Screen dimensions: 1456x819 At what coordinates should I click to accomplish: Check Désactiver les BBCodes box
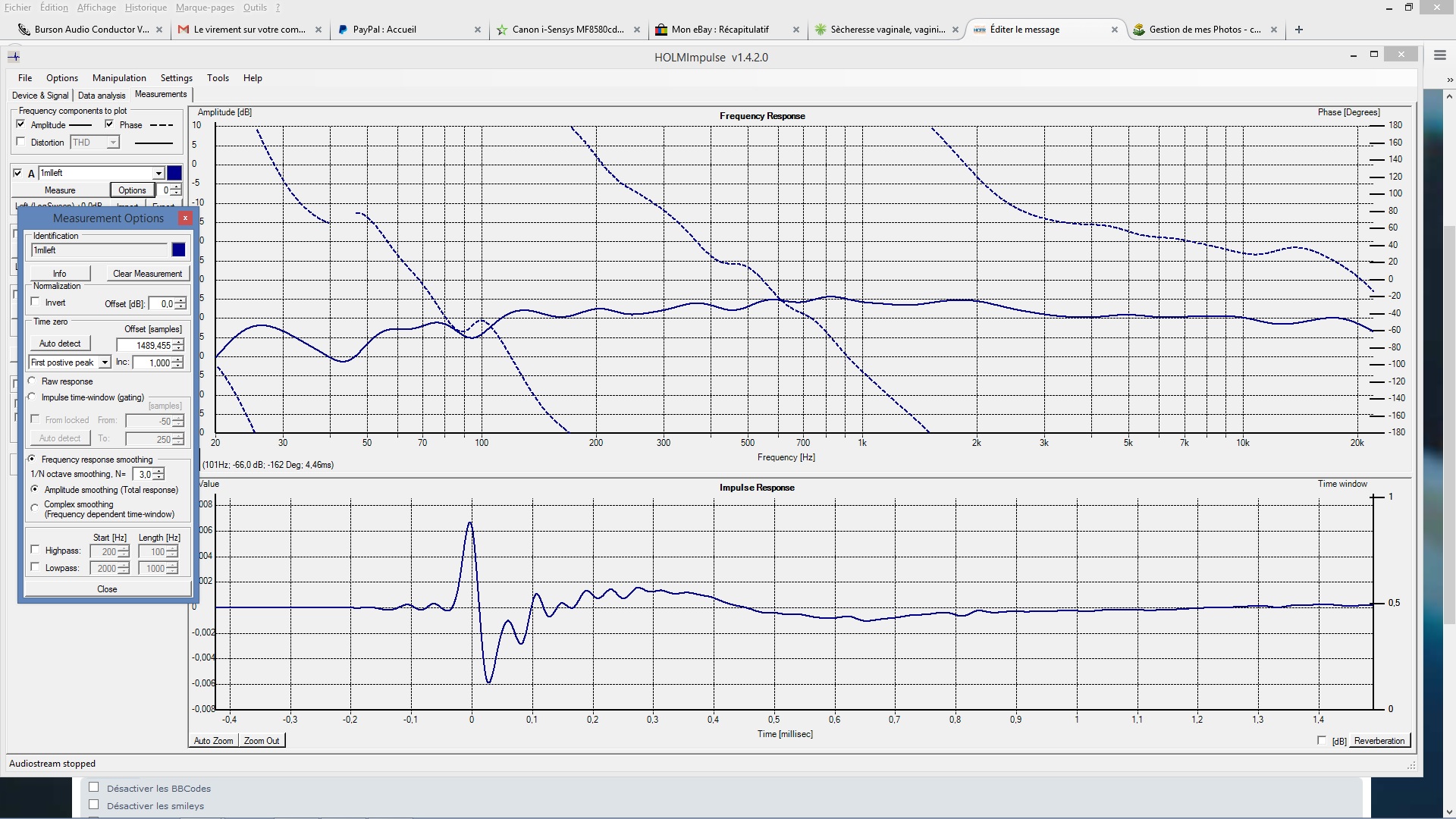pos(94,787)
